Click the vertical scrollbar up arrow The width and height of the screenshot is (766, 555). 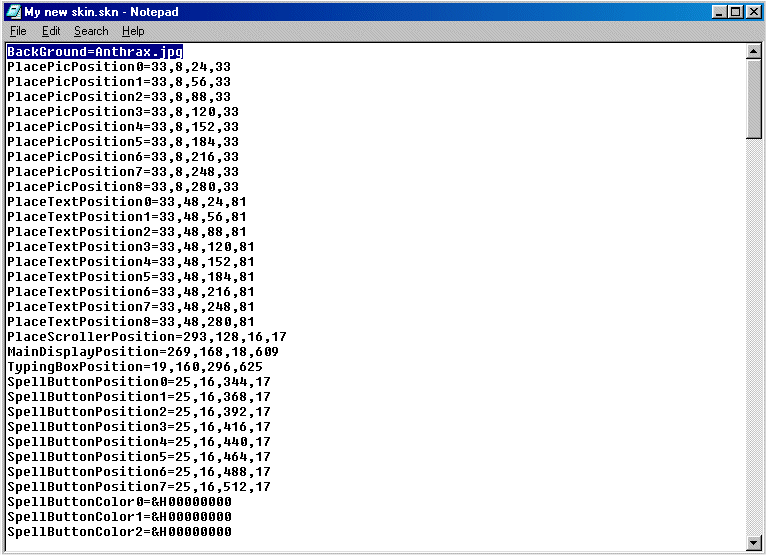754,51
